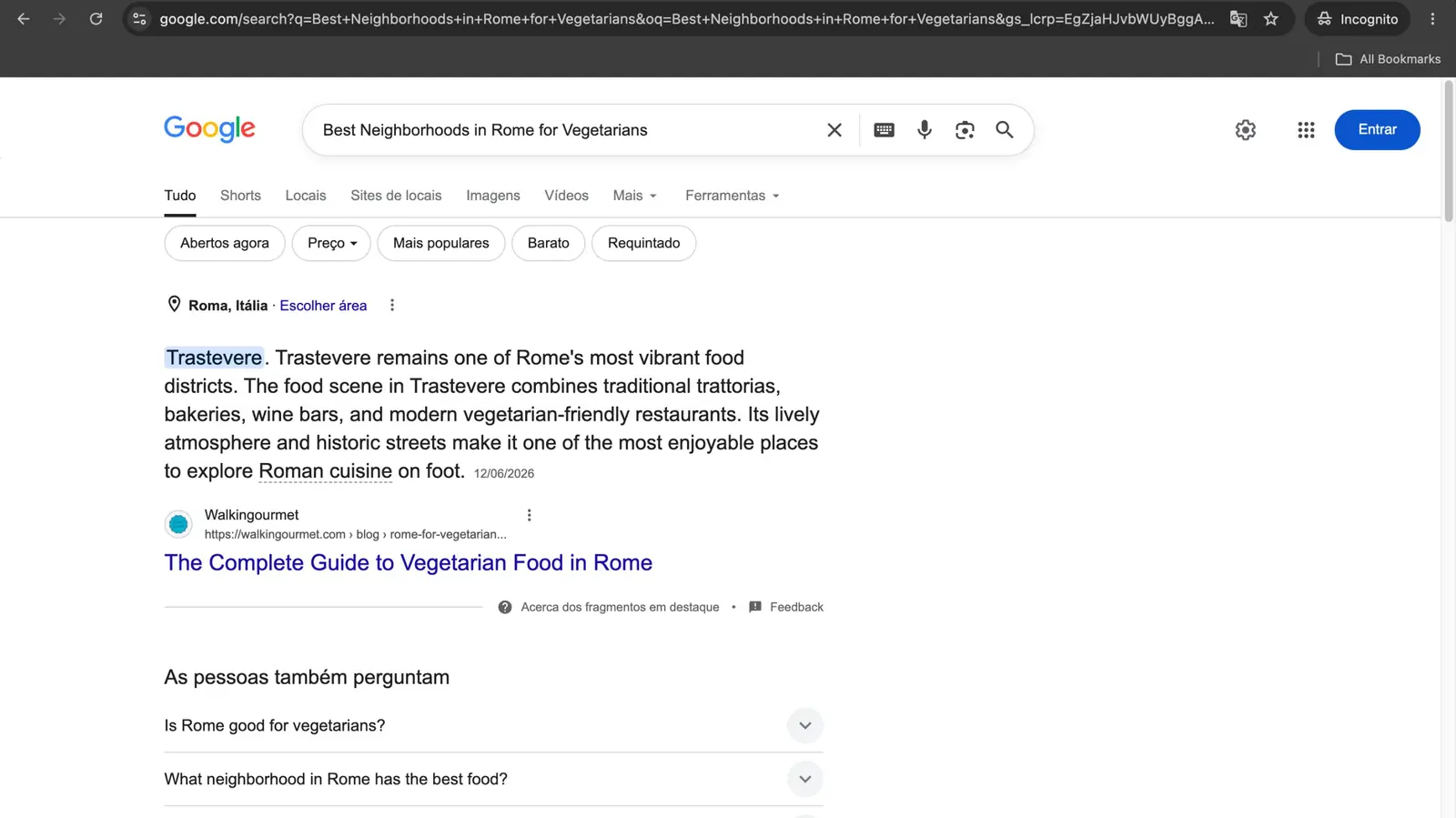Switch to the Imagens tab
Image resolution: width=1456 pixels, height=818 pixels.
click(x=493, y=196)
